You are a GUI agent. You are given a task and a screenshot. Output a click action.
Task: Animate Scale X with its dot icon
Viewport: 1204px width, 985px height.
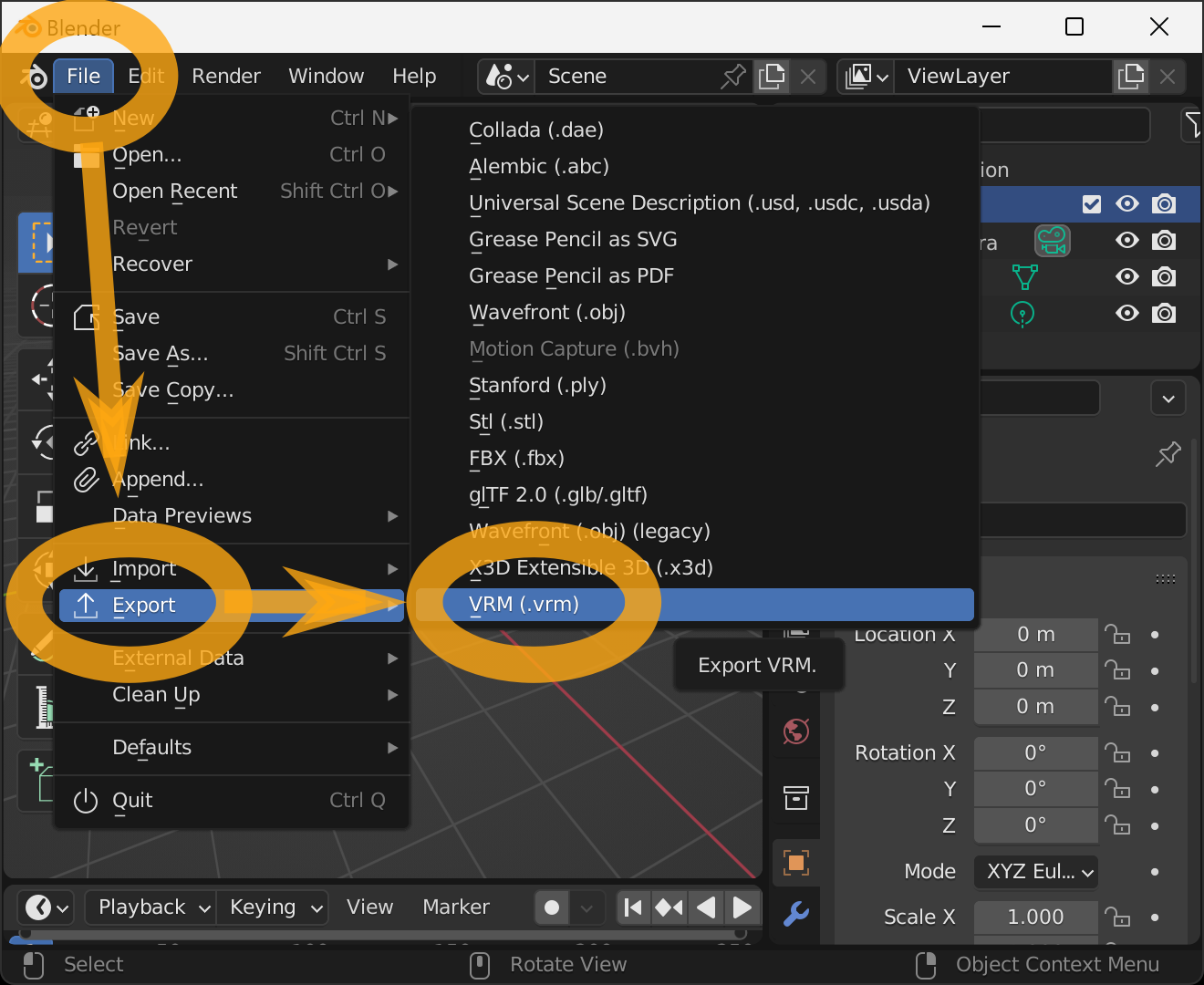(1155, 918)
